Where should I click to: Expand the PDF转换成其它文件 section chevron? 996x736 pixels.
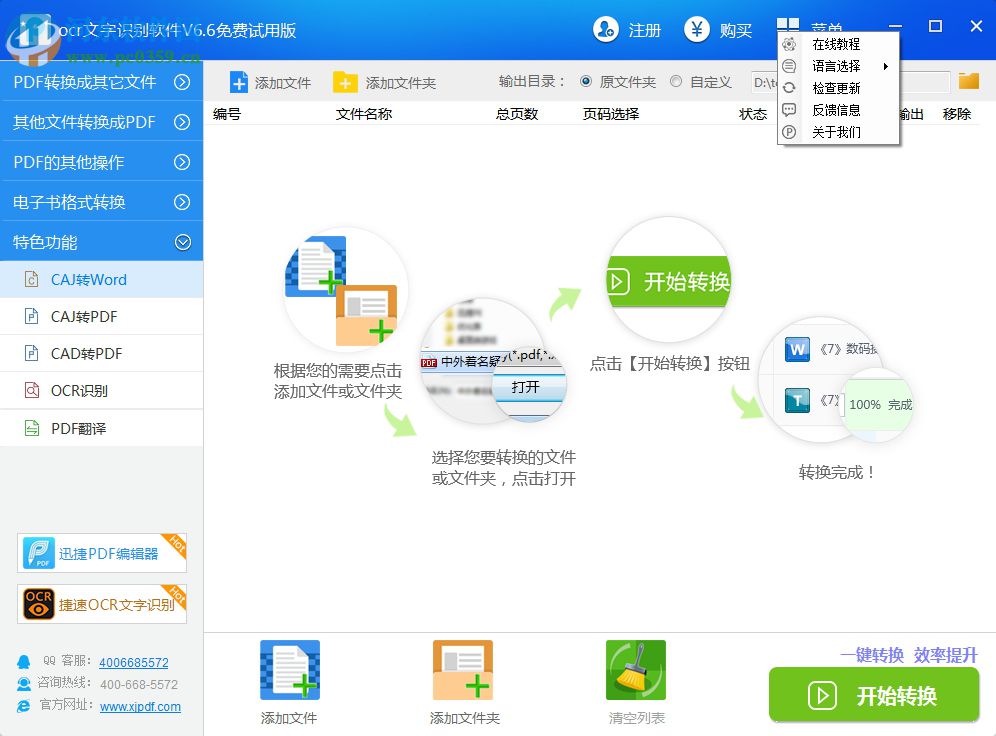(x=182, y=82)
